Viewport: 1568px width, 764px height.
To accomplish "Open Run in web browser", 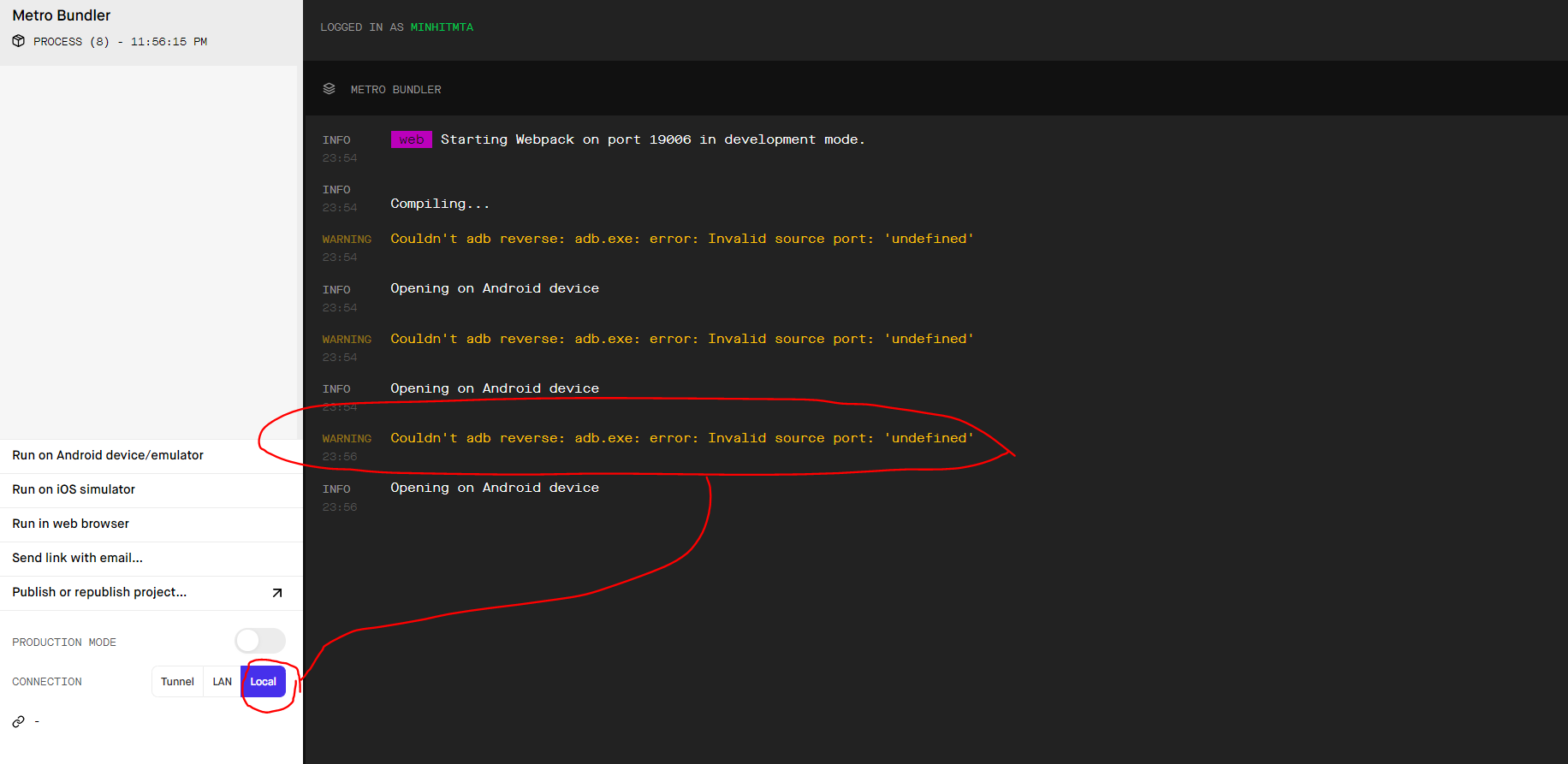I will click(71, 524).
